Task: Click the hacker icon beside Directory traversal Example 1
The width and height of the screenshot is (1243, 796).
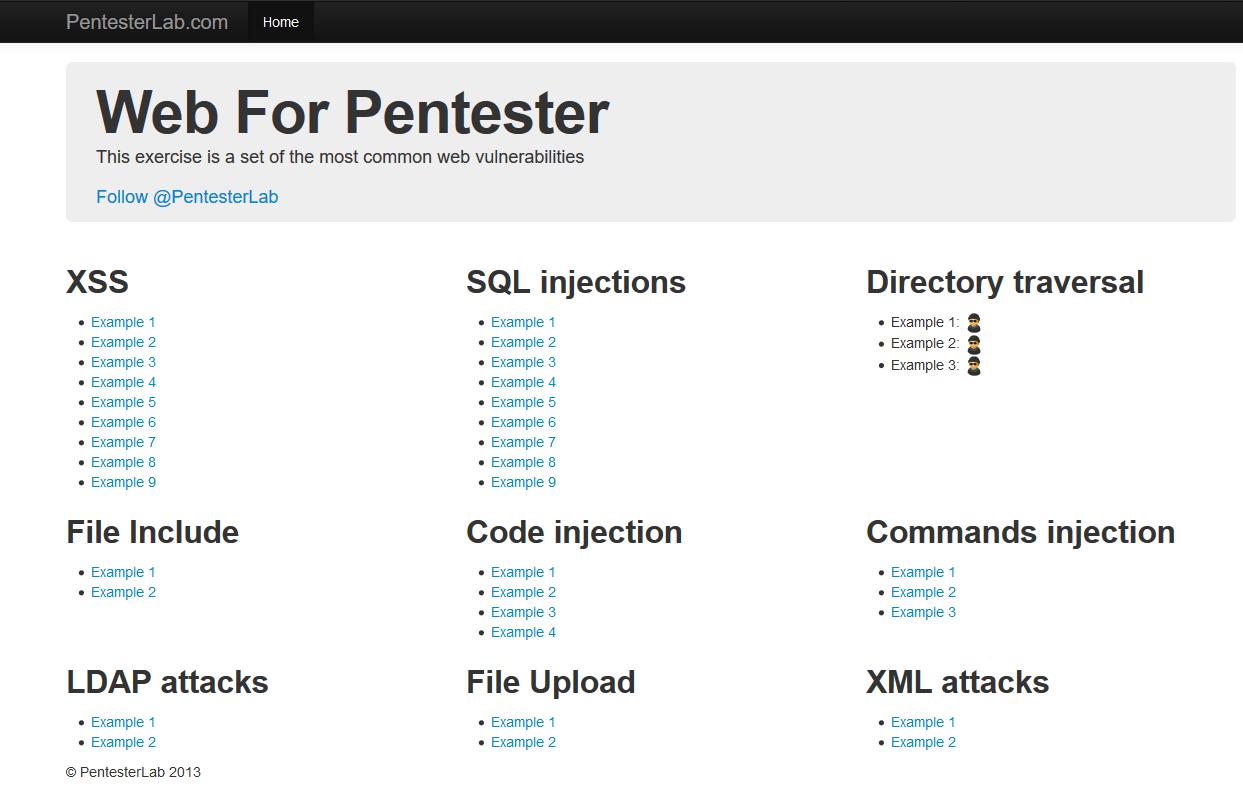Action: coord(974,323)
